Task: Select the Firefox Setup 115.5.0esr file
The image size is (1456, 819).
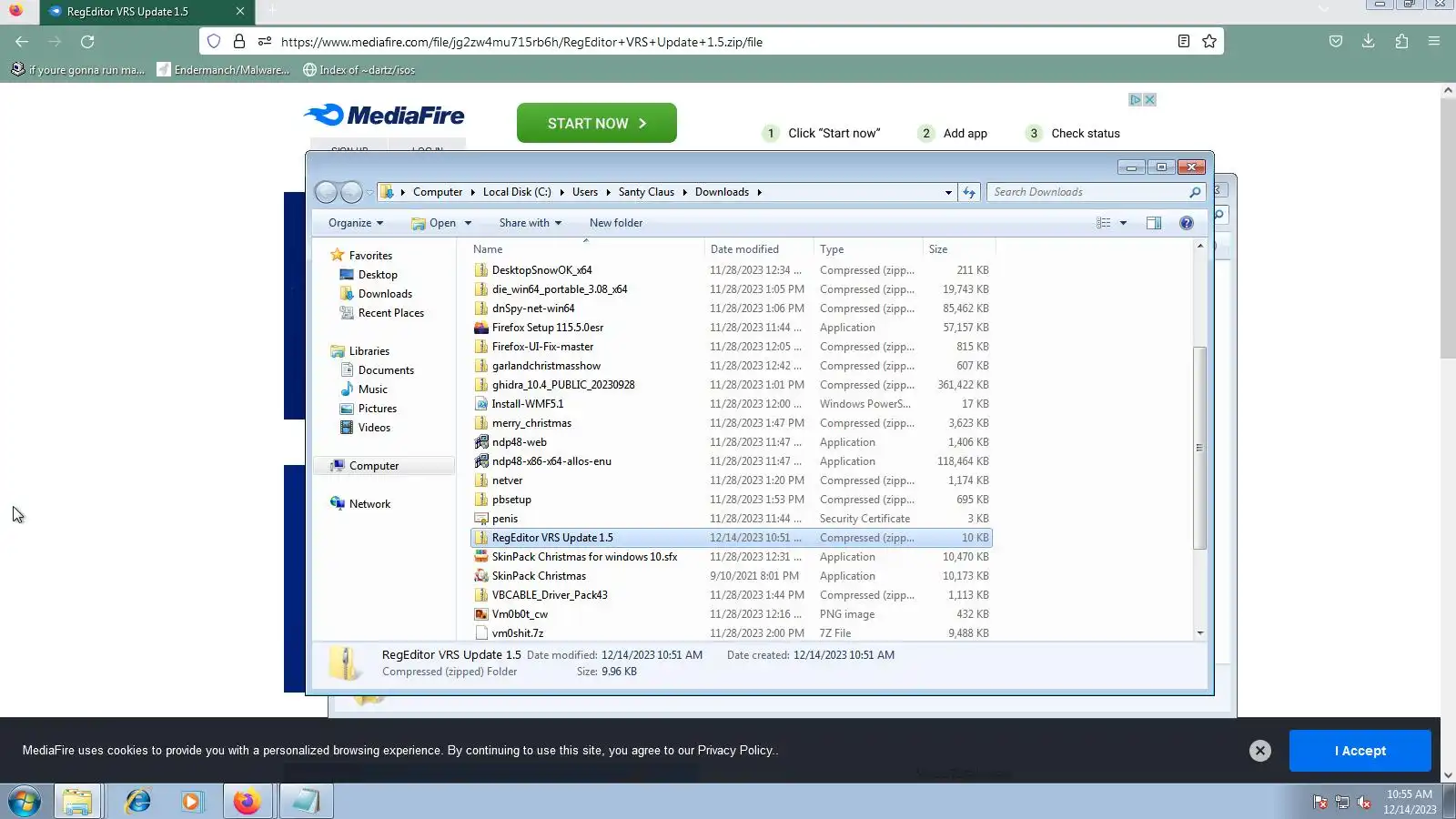Action: [x=732, y=328]
